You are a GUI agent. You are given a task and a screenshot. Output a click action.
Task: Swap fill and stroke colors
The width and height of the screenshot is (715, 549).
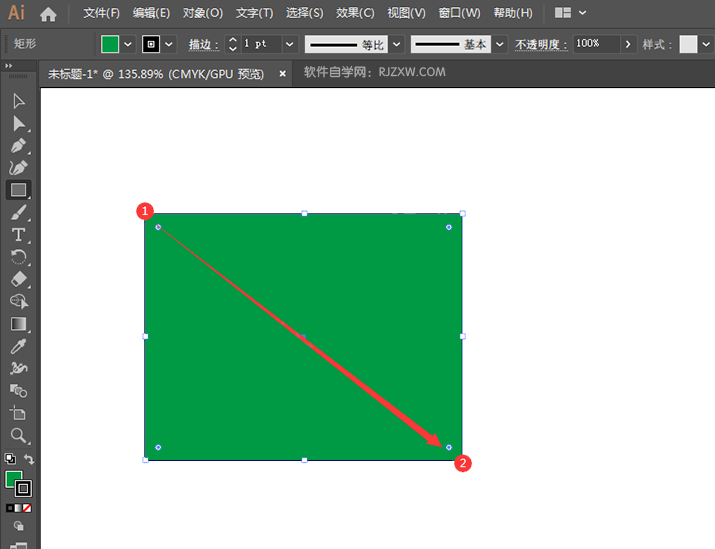[x=29, y=460]
